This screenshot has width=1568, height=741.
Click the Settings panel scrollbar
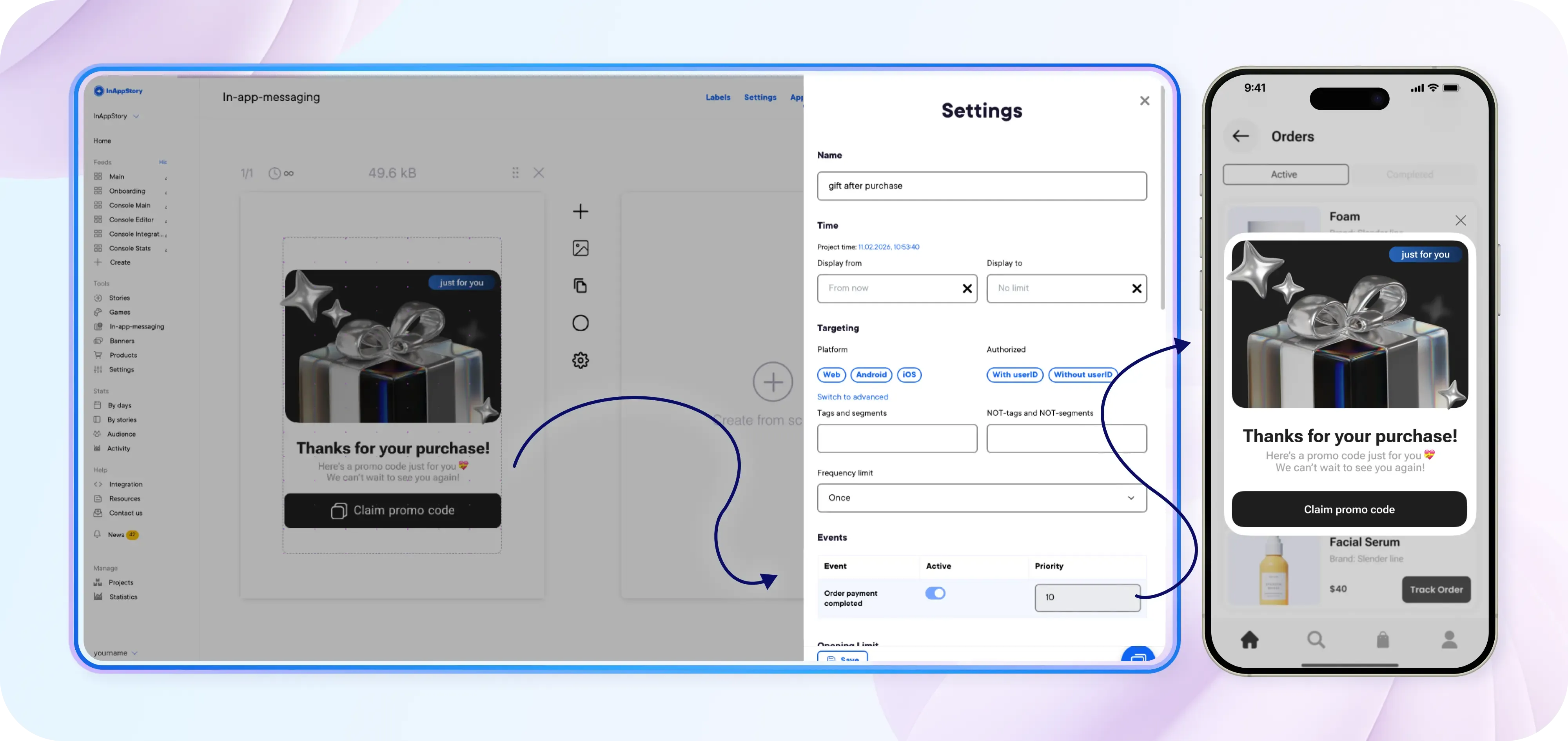coord(1162,198)
